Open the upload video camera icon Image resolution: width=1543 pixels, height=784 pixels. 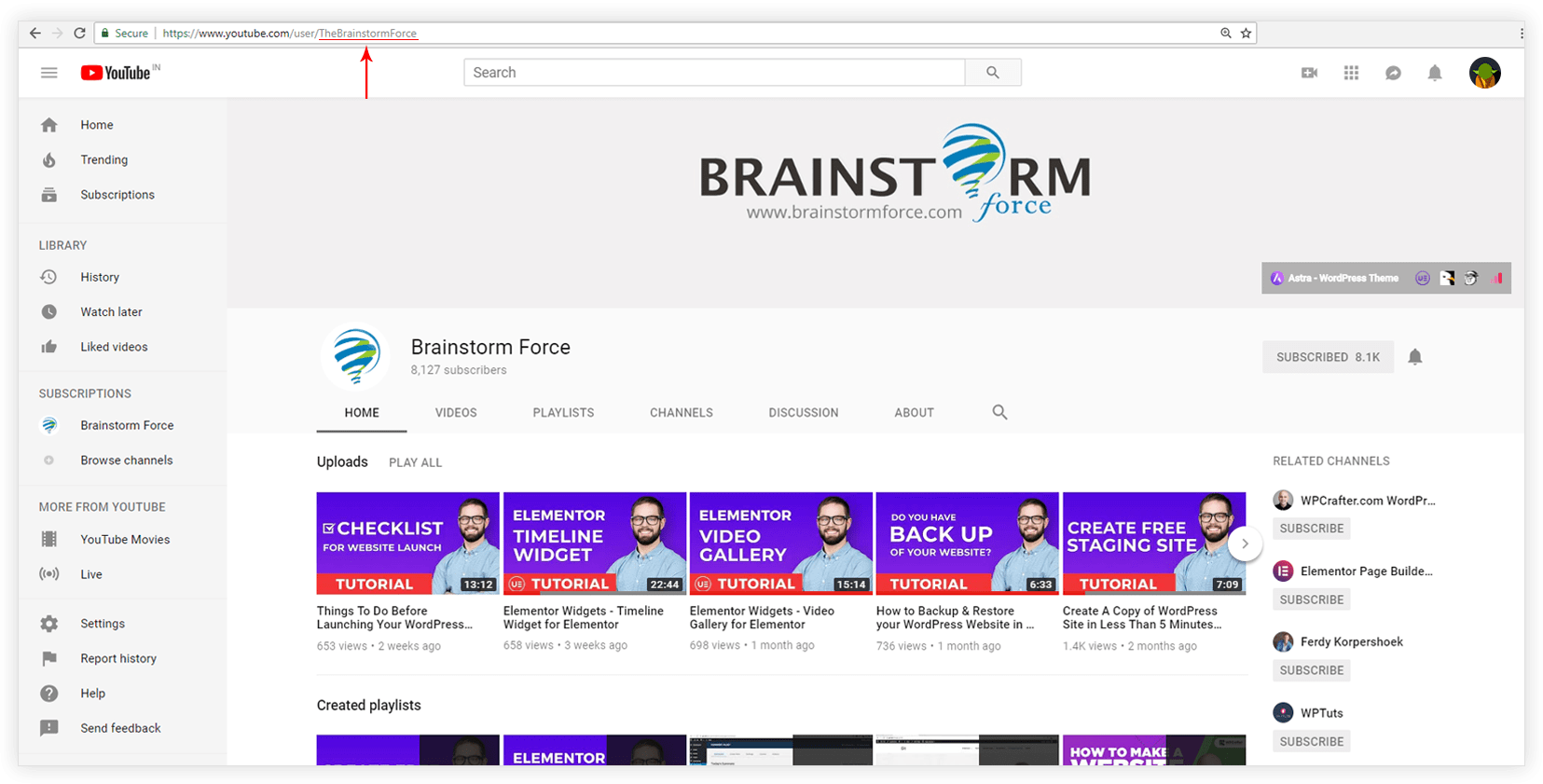[1309, 73]
